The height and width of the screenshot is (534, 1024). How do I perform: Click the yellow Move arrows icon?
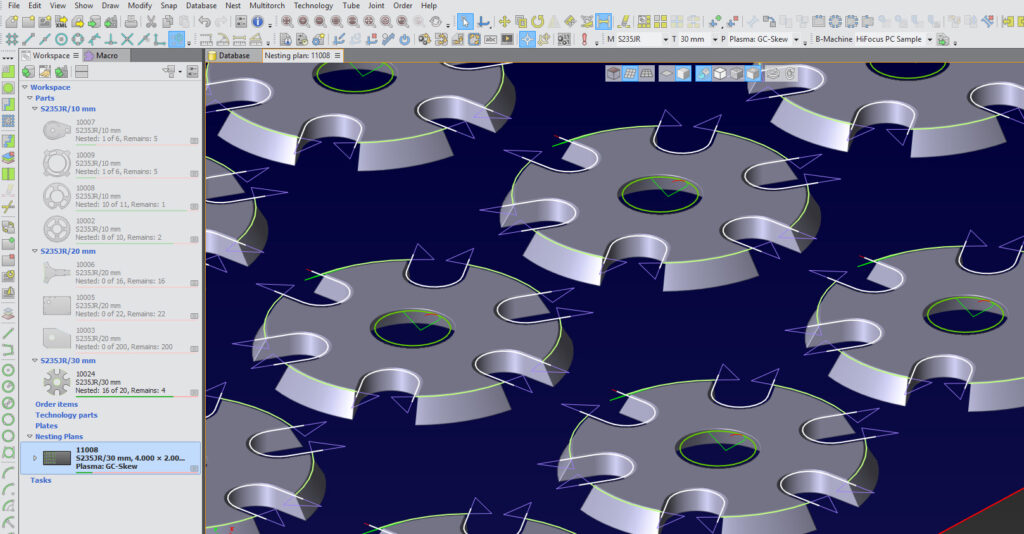504,22
